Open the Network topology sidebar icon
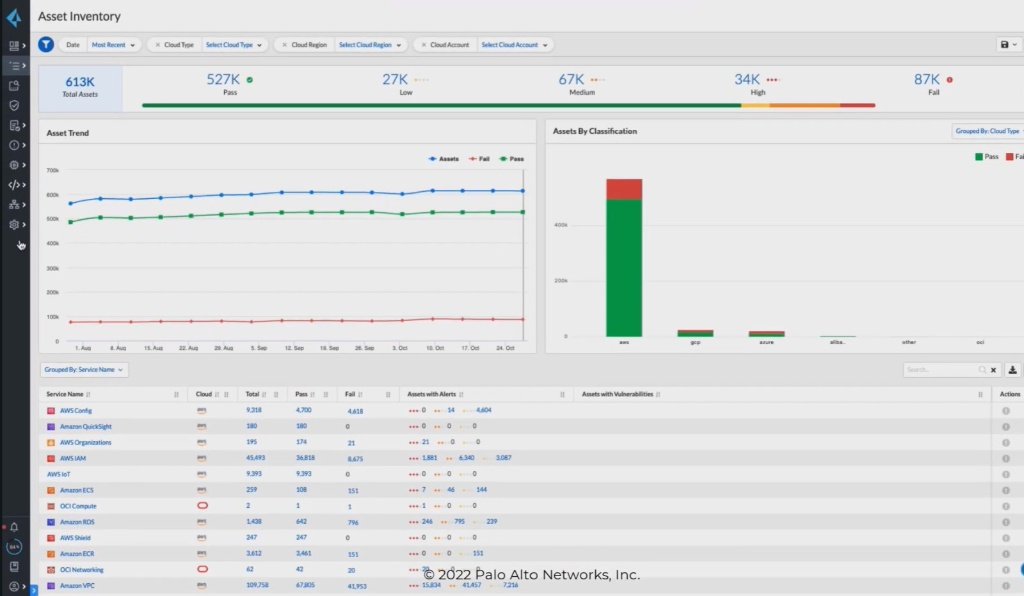Image resolution: width=1024 pixels, height=596 pixels. click(14, 204)
